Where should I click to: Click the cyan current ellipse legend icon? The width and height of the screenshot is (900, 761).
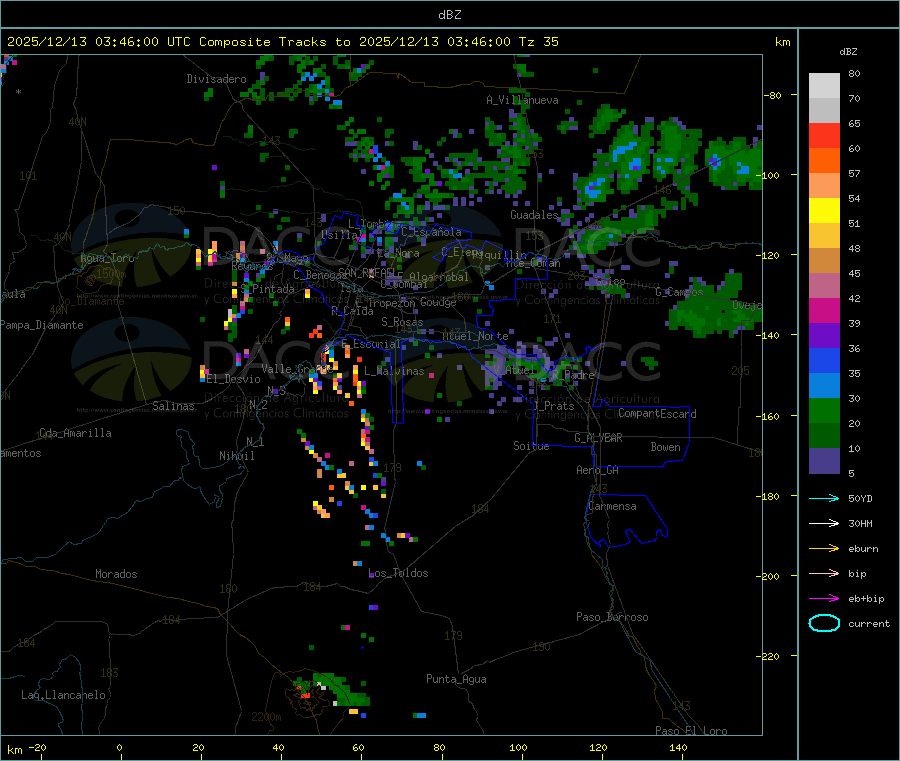pos(824,623)
